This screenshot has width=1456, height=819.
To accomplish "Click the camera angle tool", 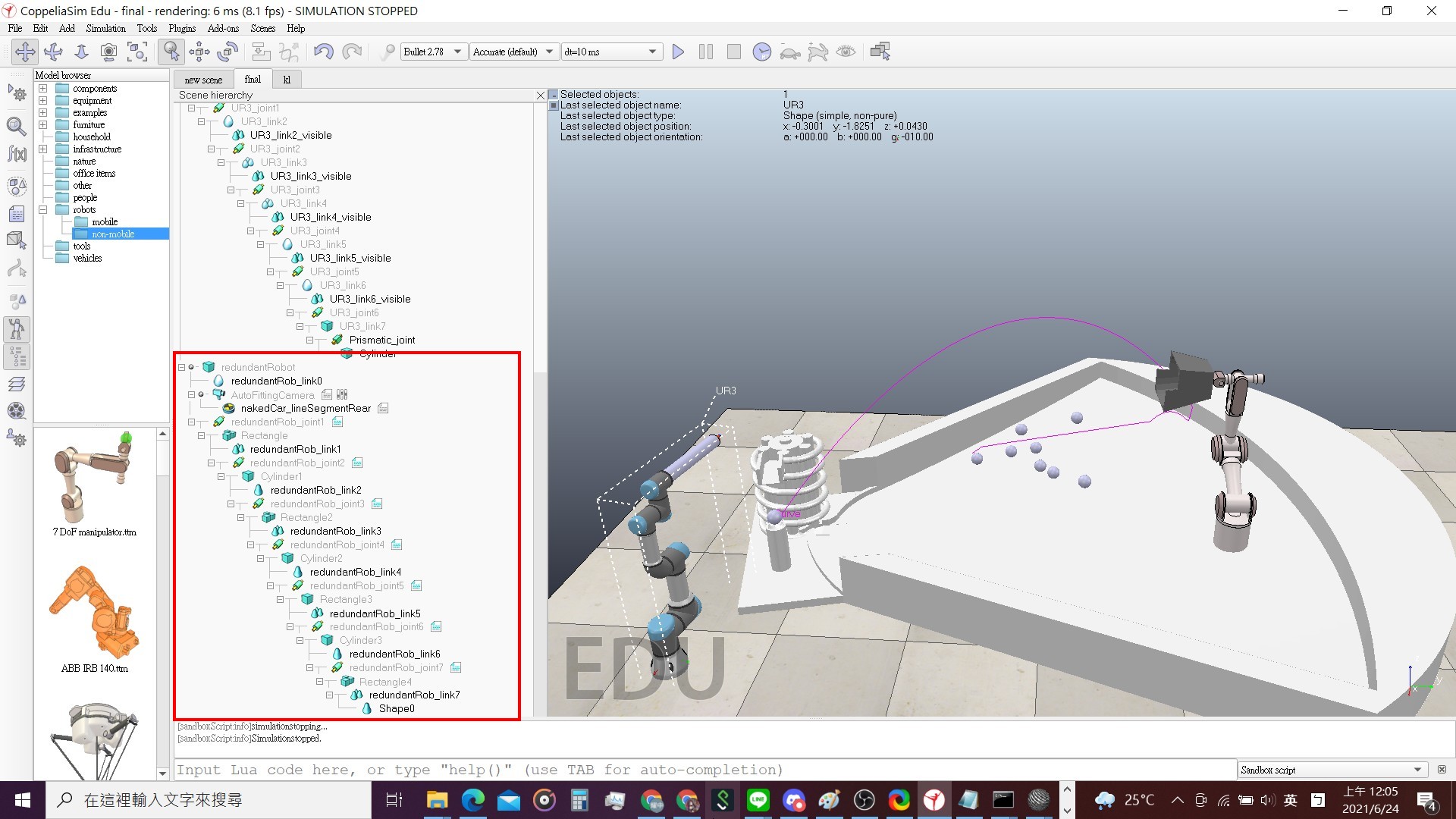I will (x=109, y=52).
